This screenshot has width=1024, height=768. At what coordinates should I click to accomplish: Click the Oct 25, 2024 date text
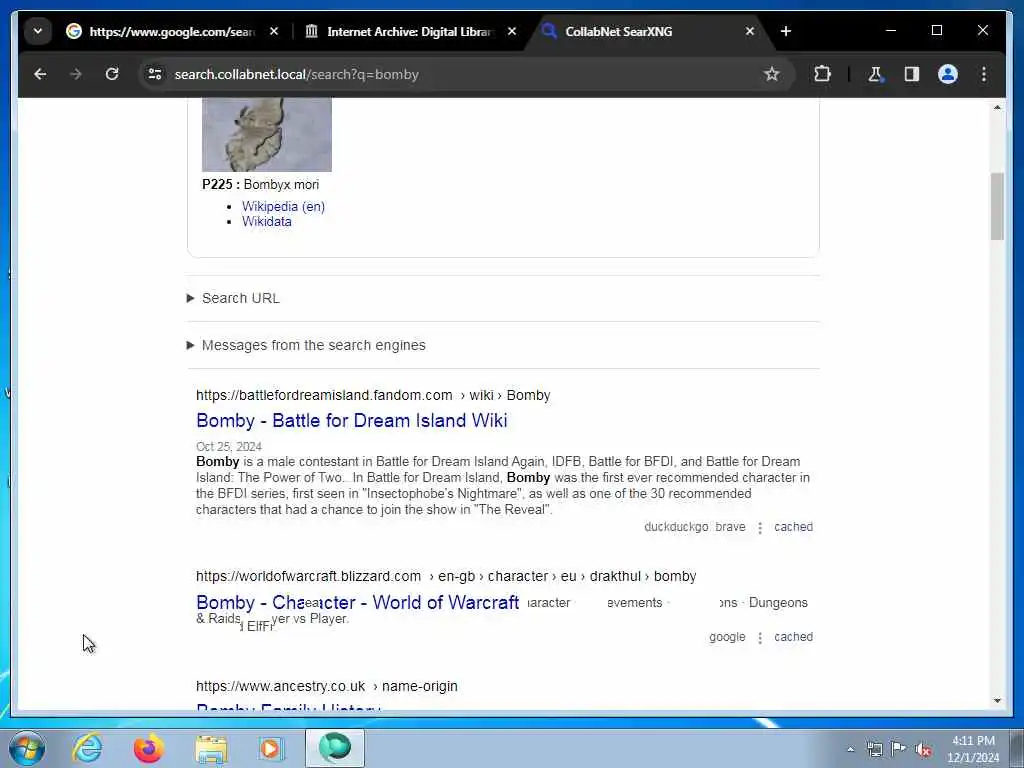229,447
